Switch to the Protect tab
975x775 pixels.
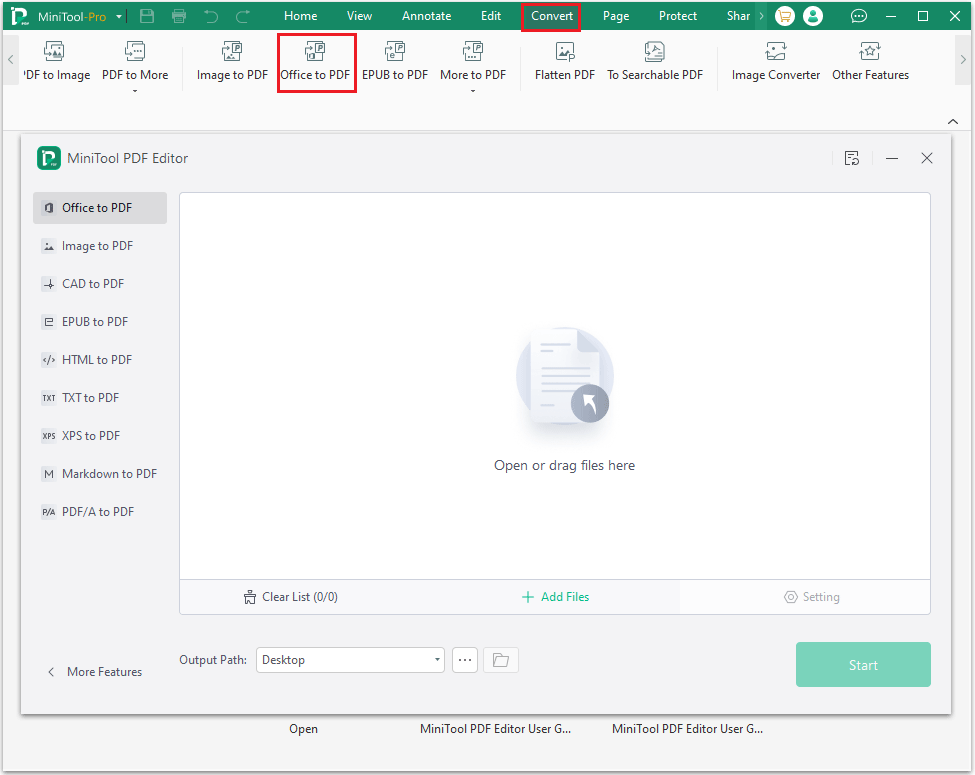click(x=678, y=16)
